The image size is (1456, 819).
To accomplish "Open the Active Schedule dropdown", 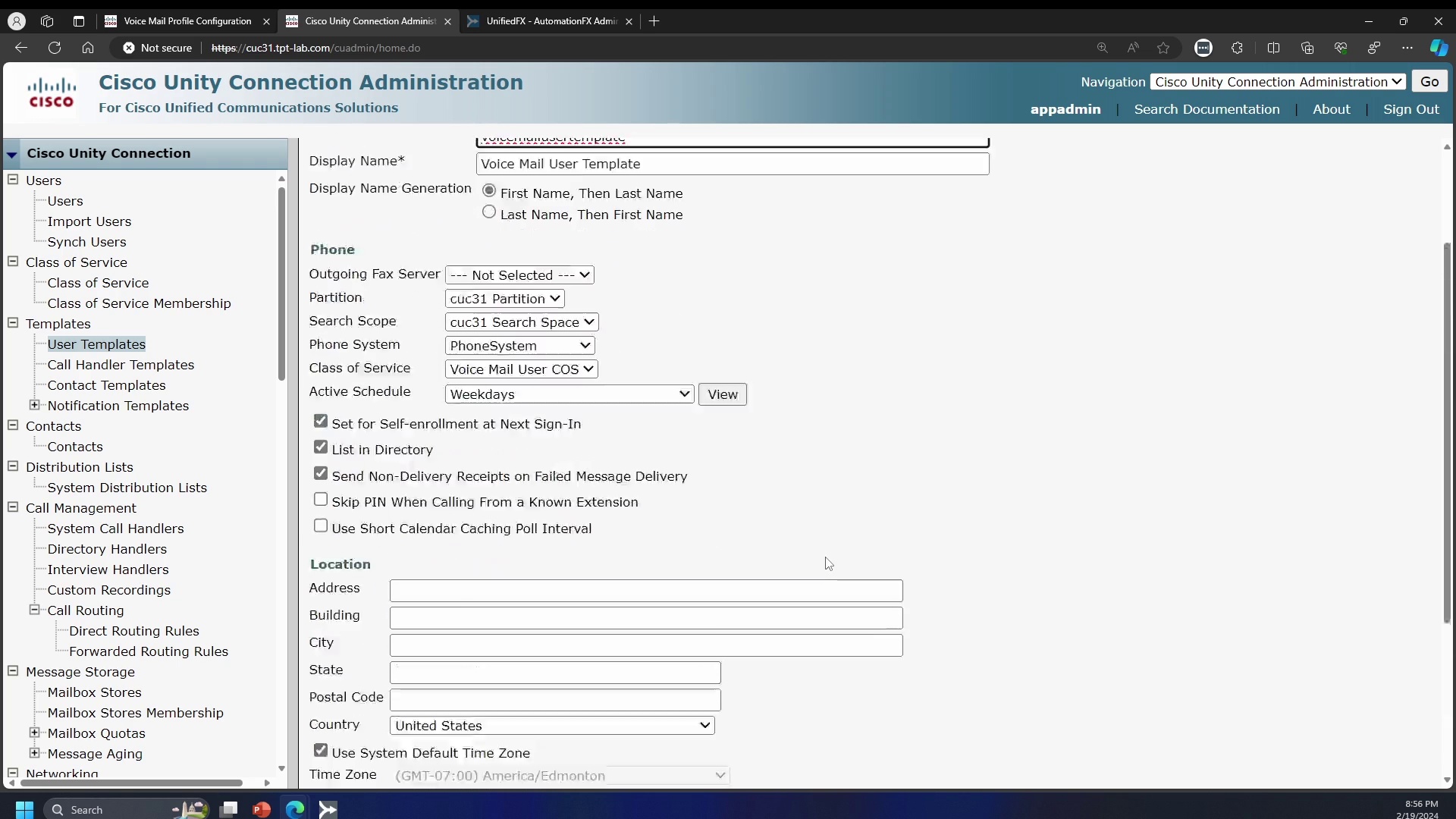I will coord(570,394).
